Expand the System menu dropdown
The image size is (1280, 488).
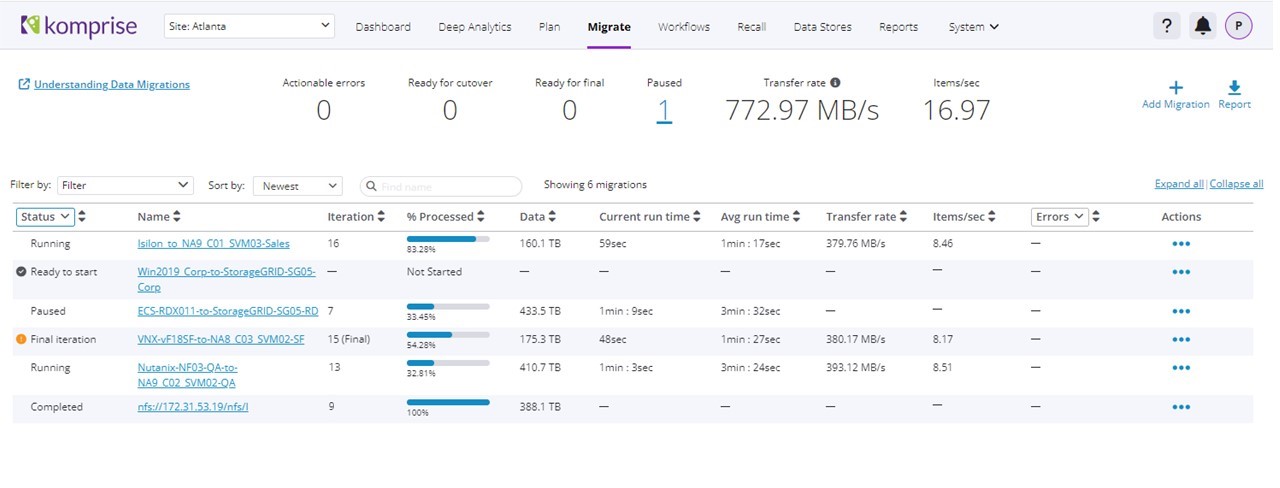[x=973, y=27]
